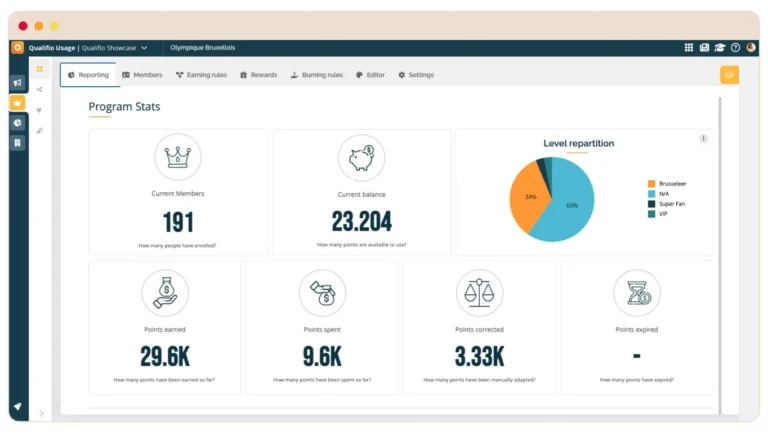Click the pencil edit icon in secondary sidebar
This screenshot has width=768, height=434.
[40, 131]
